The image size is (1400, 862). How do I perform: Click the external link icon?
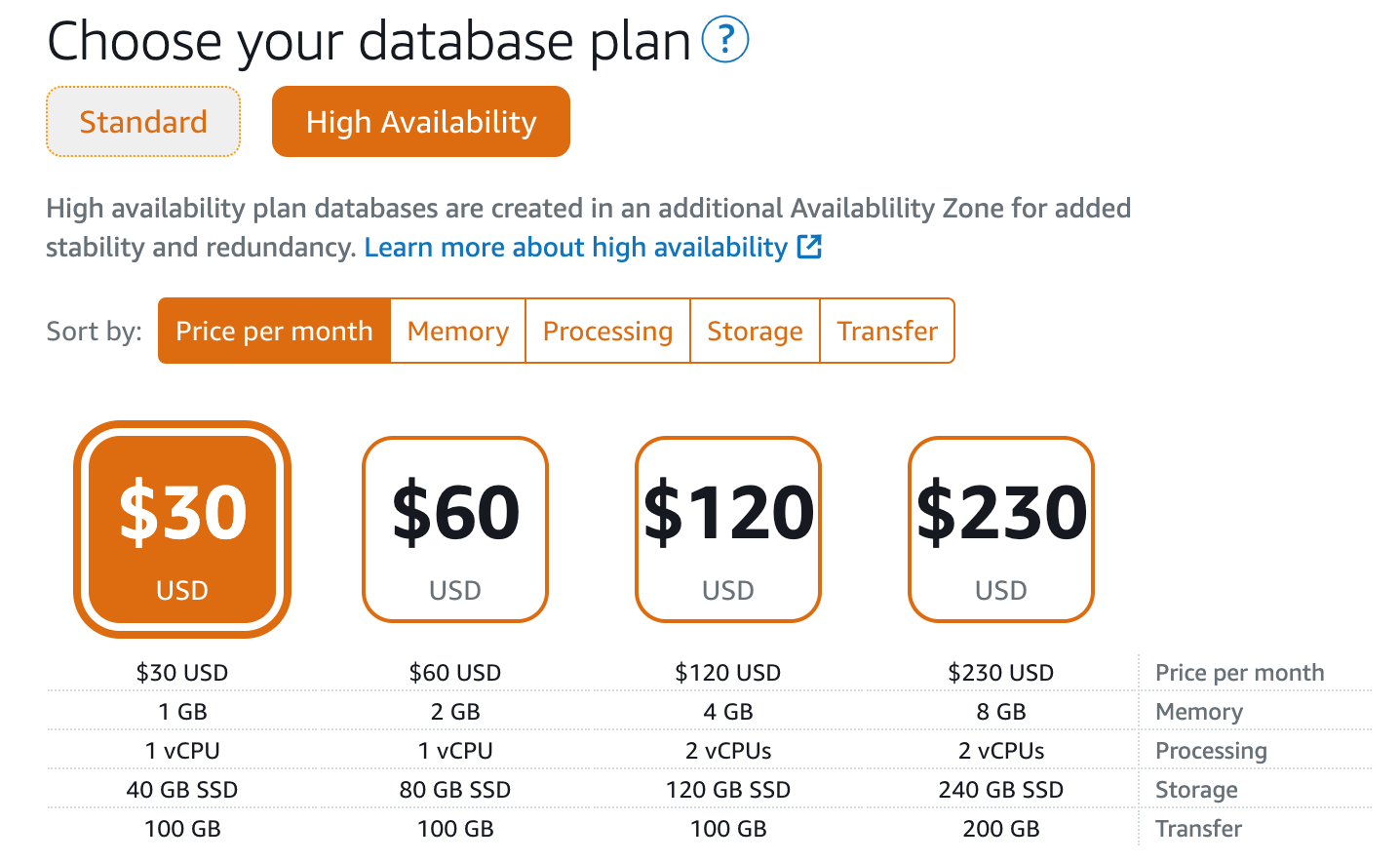pos(809,247)
